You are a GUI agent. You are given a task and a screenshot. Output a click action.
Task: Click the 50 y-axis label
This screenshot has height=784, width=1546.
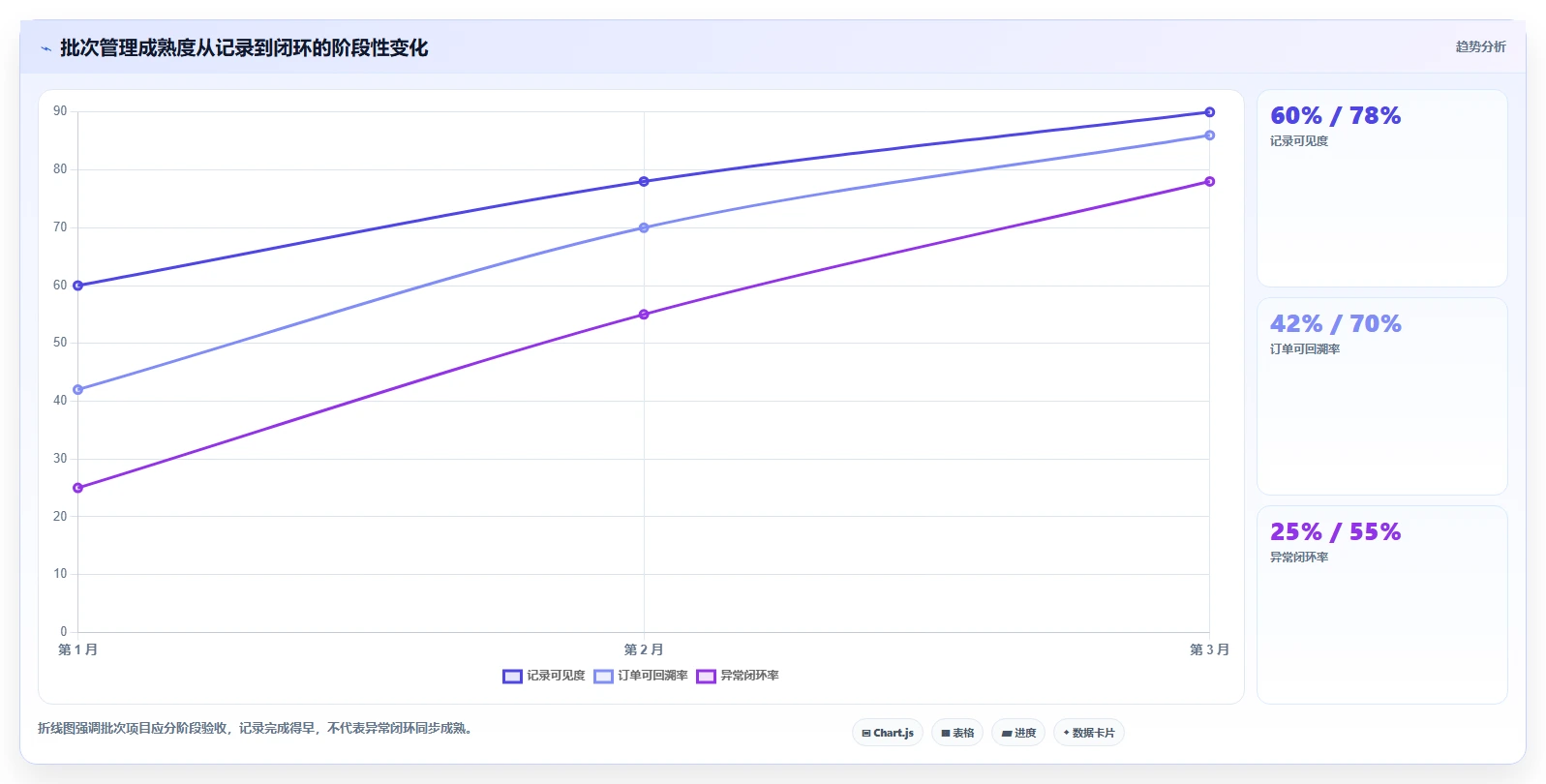tap(60, 343)
